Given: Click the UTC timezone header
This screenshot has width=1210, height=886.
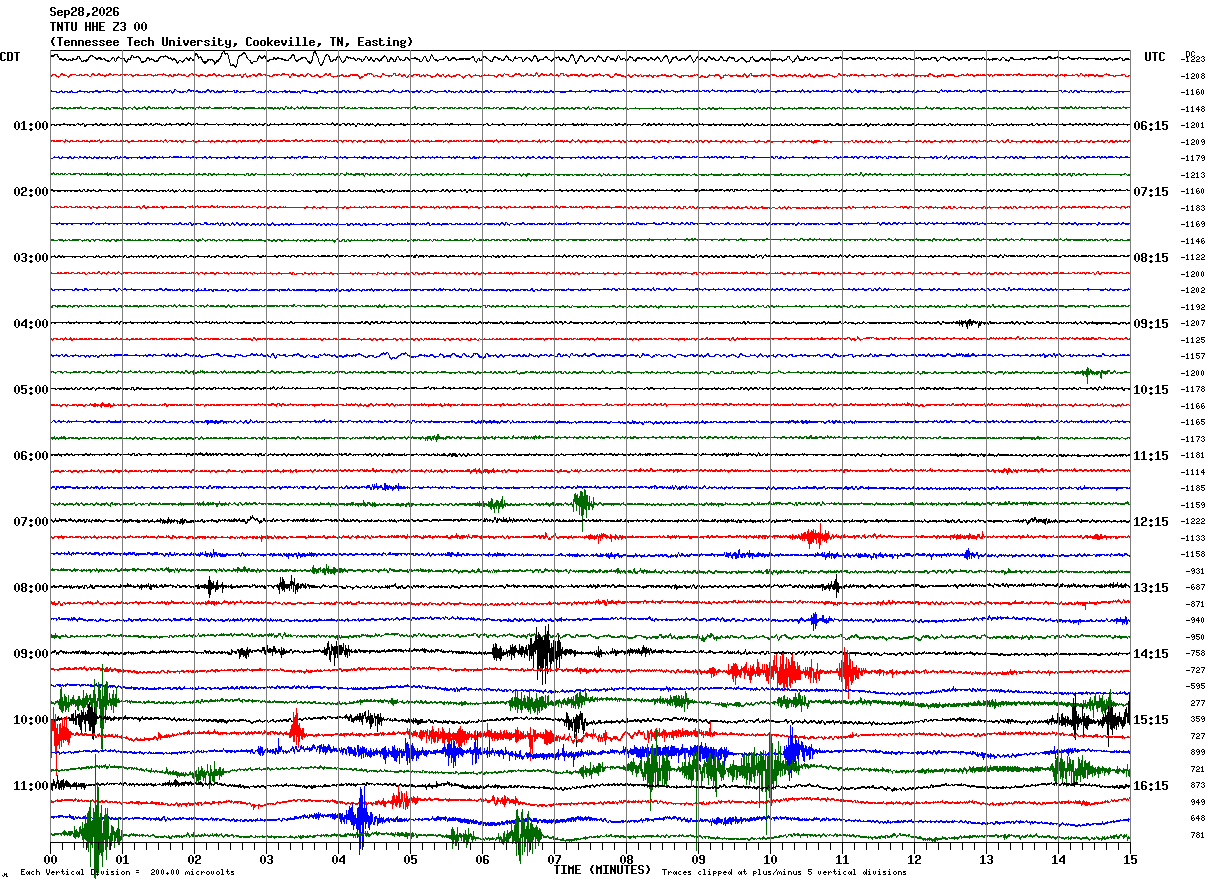Looking at the screenshot, I should point(1155,57).
